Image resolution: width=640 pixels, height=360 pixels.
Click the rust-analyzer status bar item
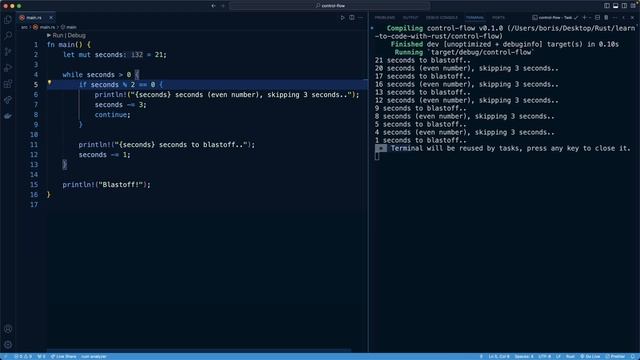(x=93, y=356)
